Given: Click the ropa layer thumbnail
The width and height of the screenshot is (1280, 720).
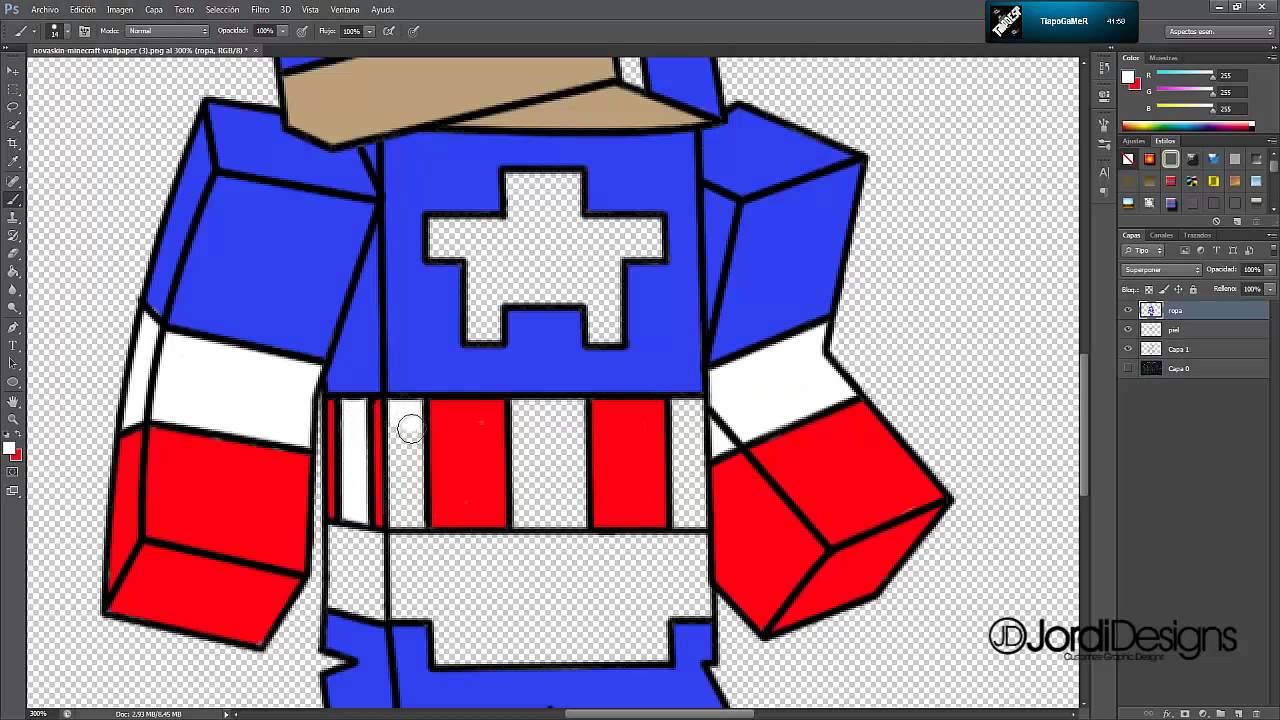Looking at the screenshot, I should [1151, 310].
